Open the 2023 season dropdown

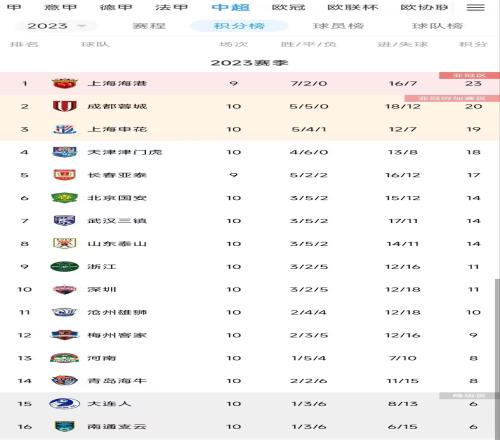point(57,26)
